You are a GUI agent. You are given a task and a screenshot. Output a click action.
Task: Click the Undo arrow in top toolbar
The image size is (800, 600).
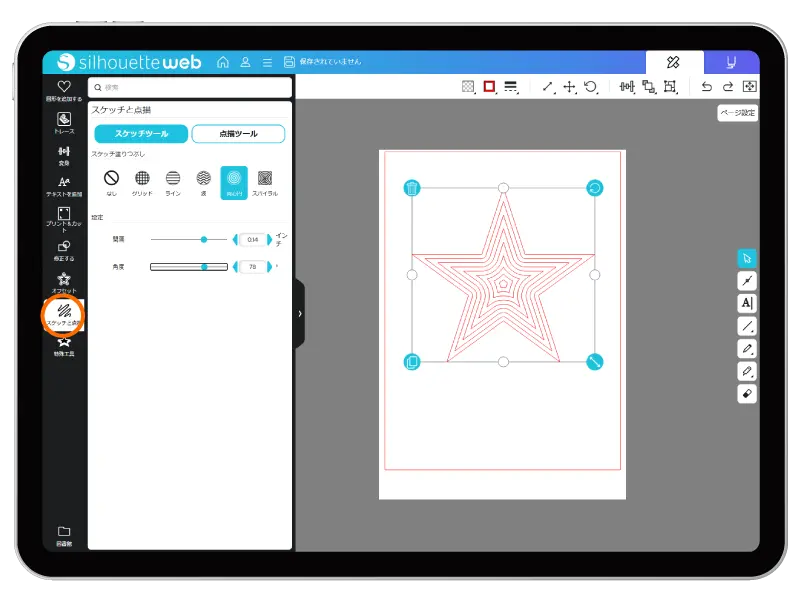tap(707, 87)
